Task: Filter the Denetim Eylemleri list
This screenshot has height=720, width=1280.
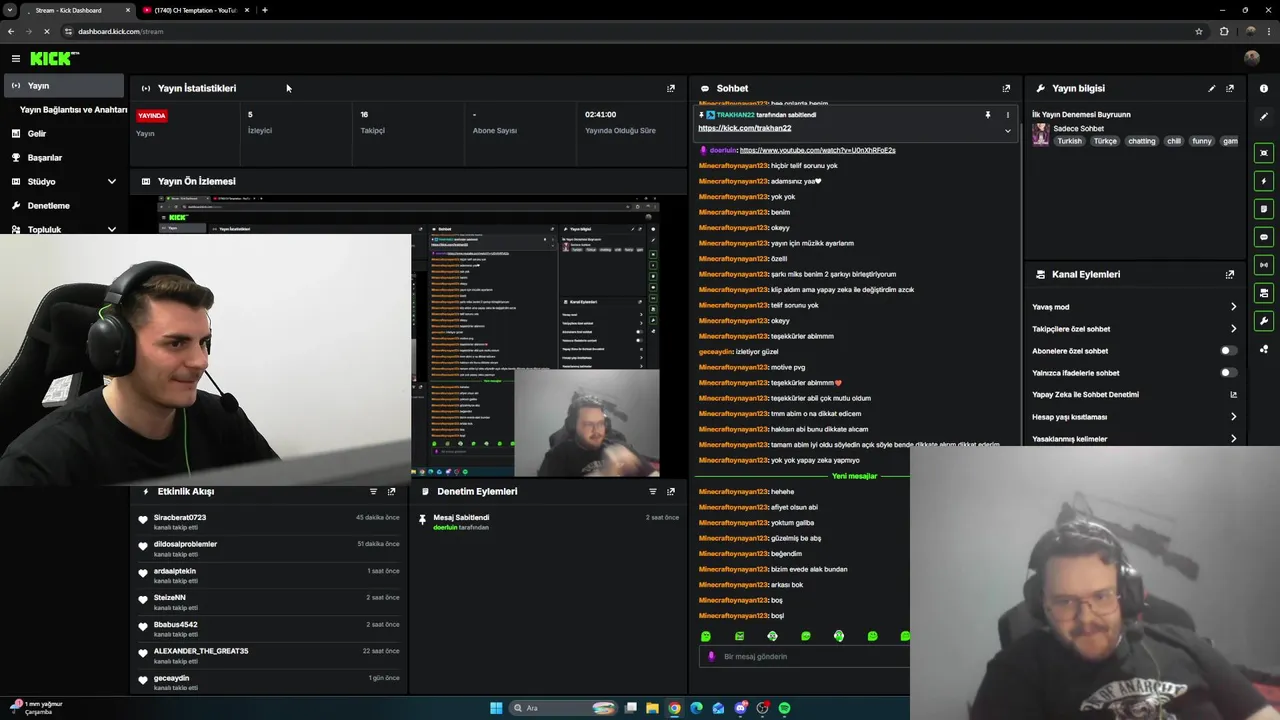Action: pos(653,492)
